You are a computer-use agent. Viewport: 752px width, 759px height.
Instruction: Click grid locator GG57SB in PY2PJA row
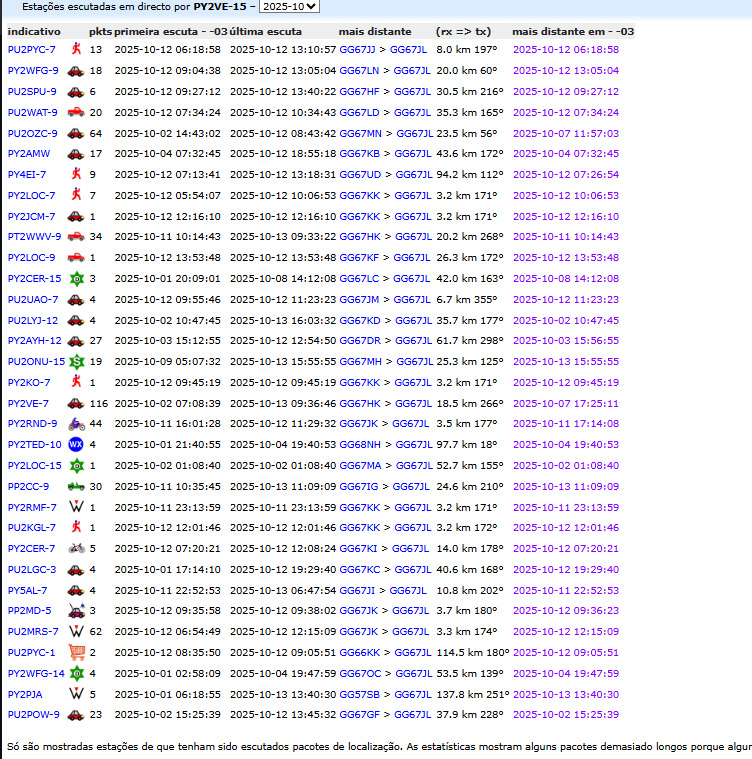pos(359,694)
